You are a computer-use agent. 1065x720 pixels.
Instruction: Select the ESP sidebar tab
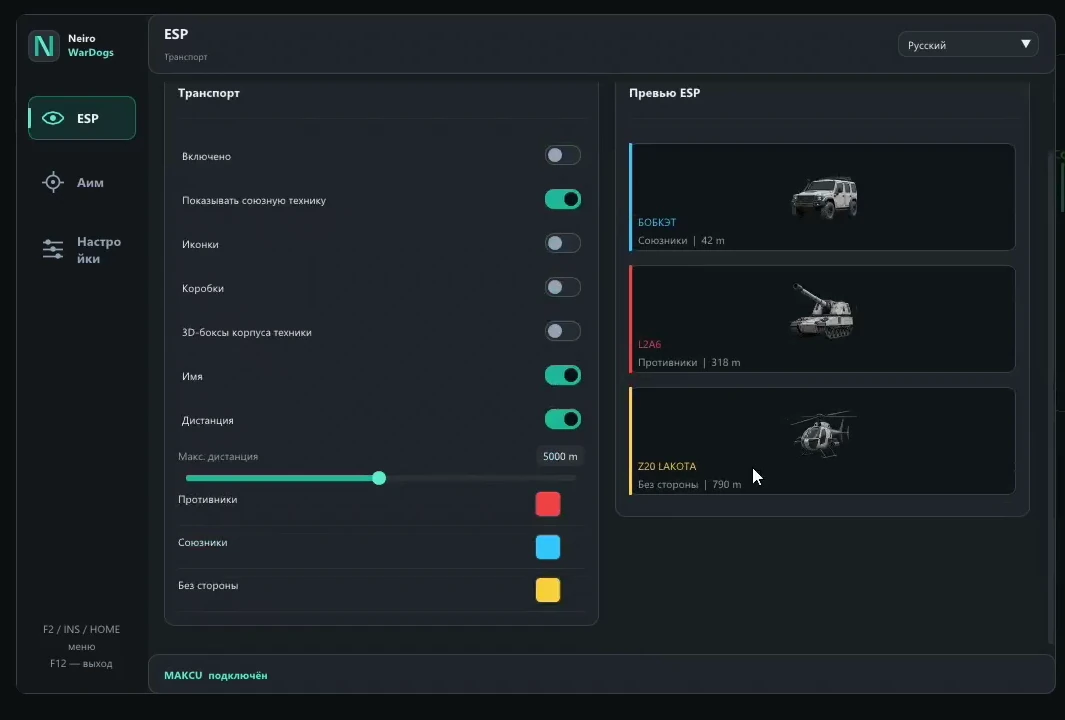(82, 118)
